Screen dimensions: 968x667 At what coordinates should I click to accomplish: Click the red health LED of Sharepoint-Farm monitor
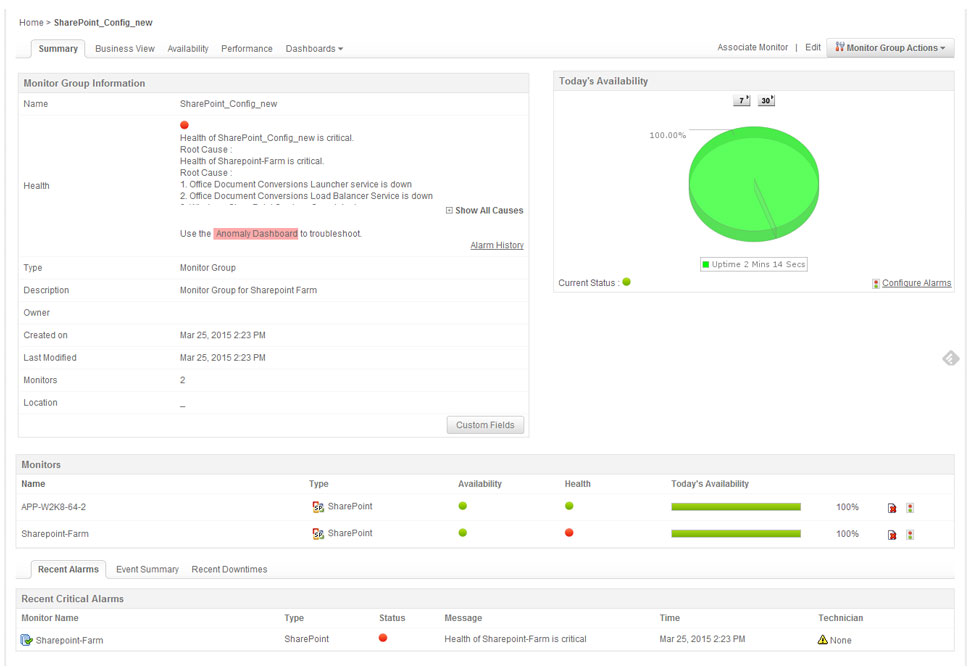pyautogui.click(x=569, y=533)
